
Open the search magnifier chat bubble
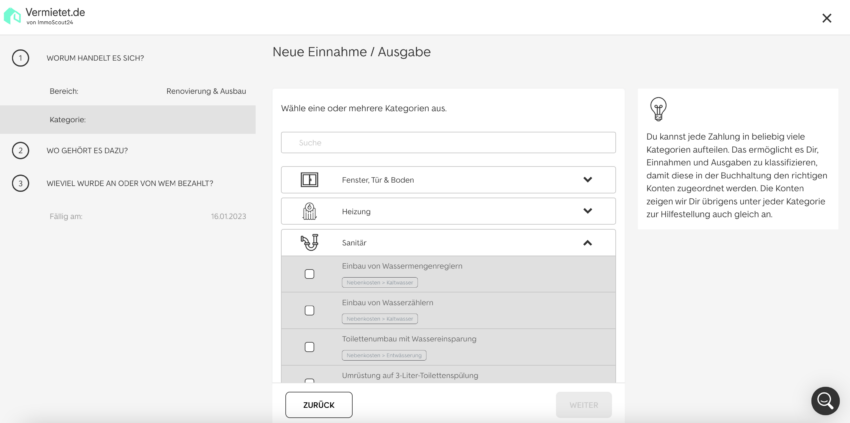825,400
